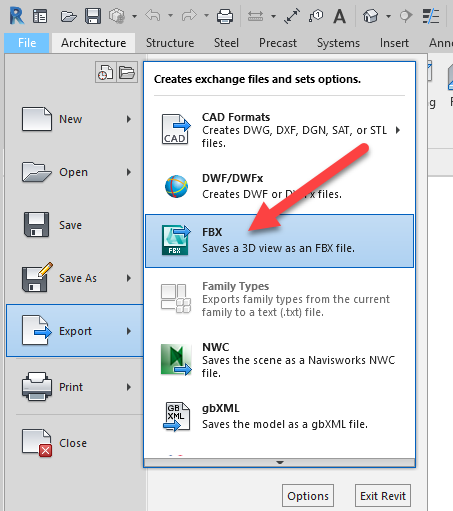Open the quick access Open folder icon

pyautogui.click(x=68, y=16)
